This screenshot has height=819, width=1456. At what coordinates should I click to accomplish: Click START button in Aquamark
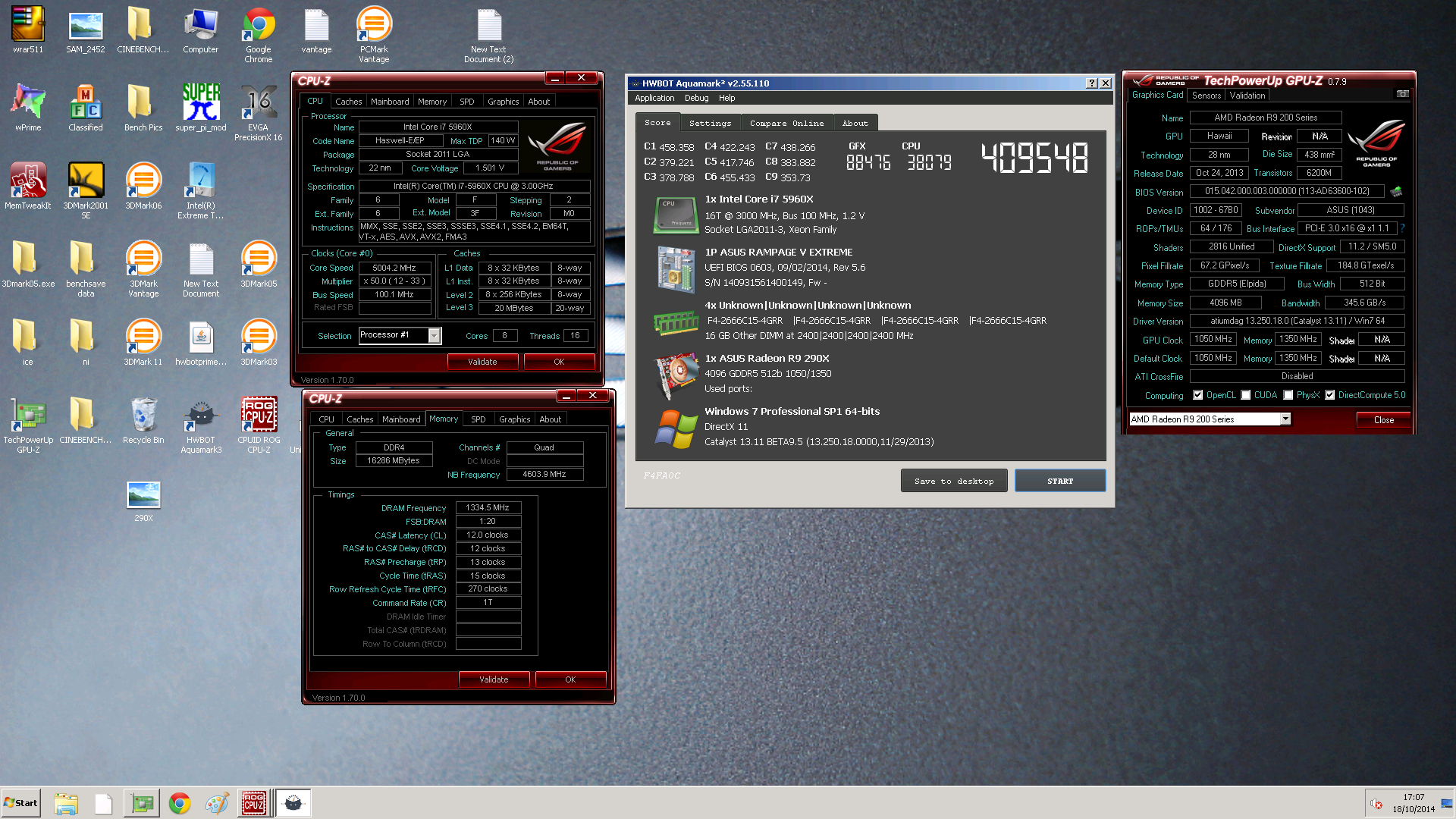click(1060, 481)
